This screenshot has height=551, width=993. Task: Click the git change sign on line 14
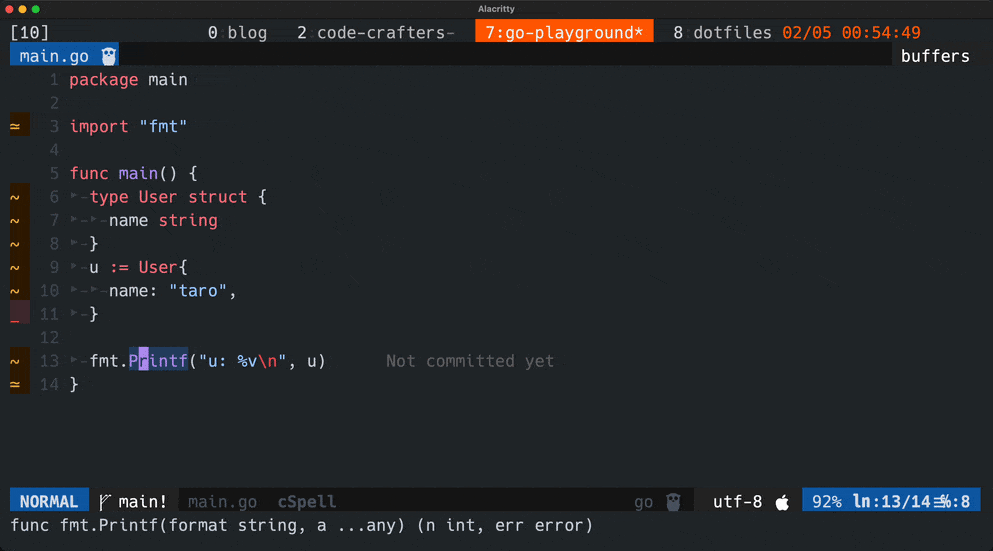click(x=15, y=384)
